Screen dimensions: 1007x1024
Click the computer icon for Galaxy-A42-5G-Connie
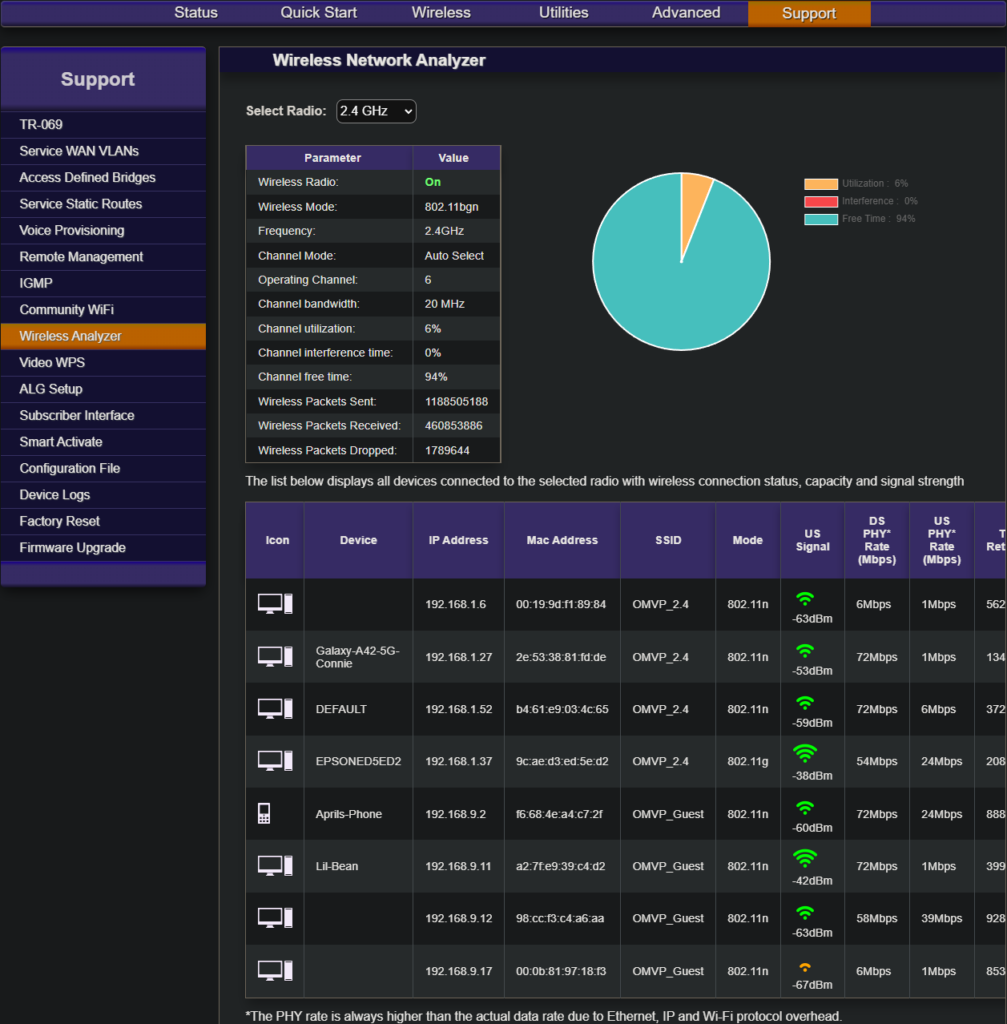point(274,656)
